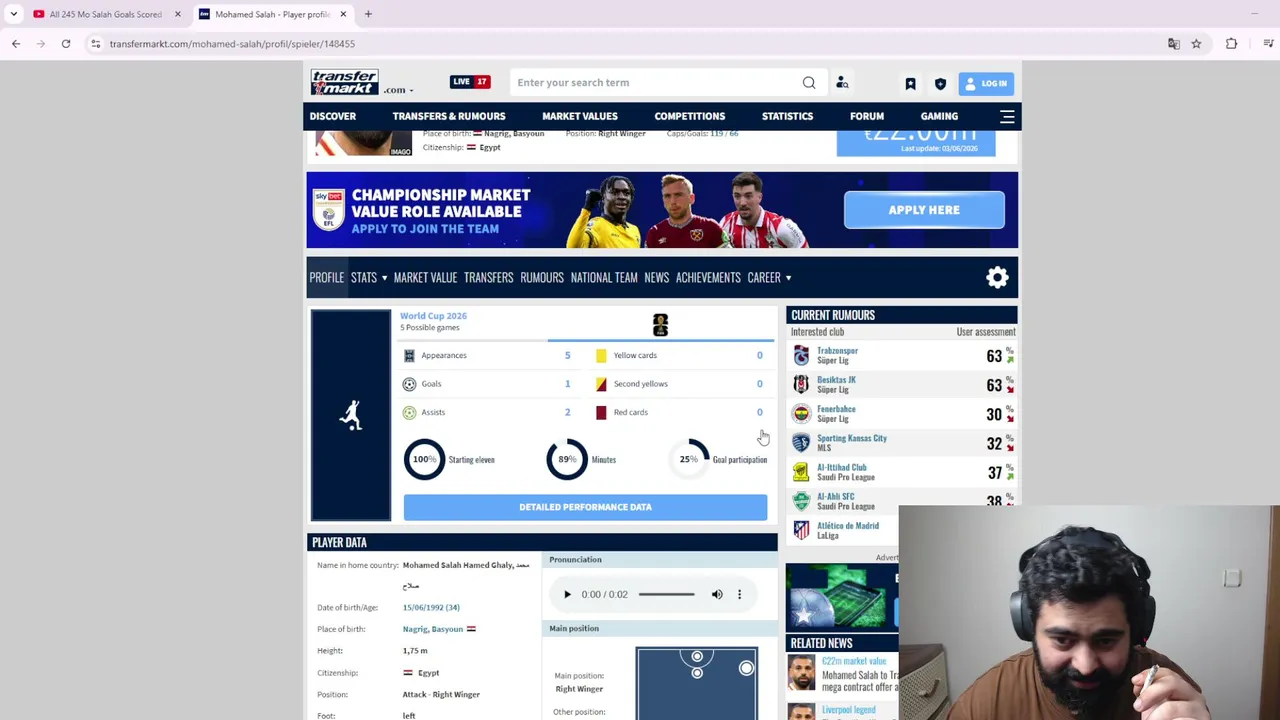Image resolution: width=1280 pixels, height=720 pixels.
Task: Open the watchlist bookmark icon
Action: pyautogui.click(x=910, y=84)
